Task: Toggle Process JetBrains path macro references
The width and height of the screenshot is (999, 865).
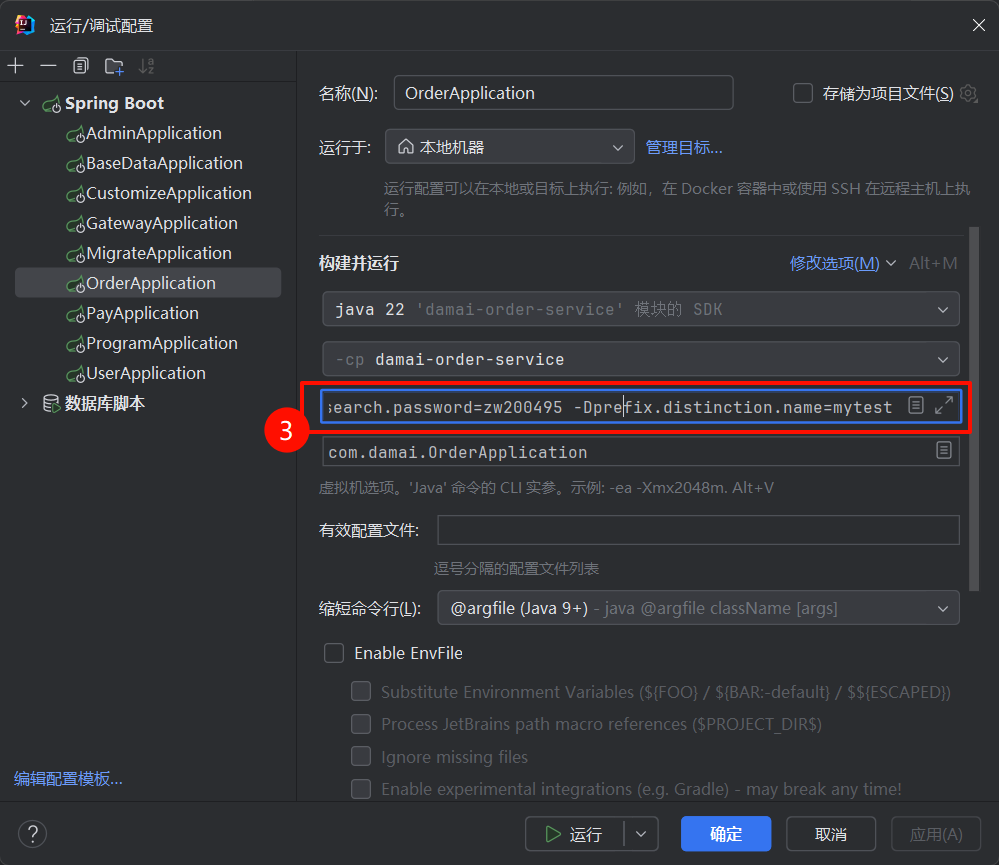Action: 361,724
